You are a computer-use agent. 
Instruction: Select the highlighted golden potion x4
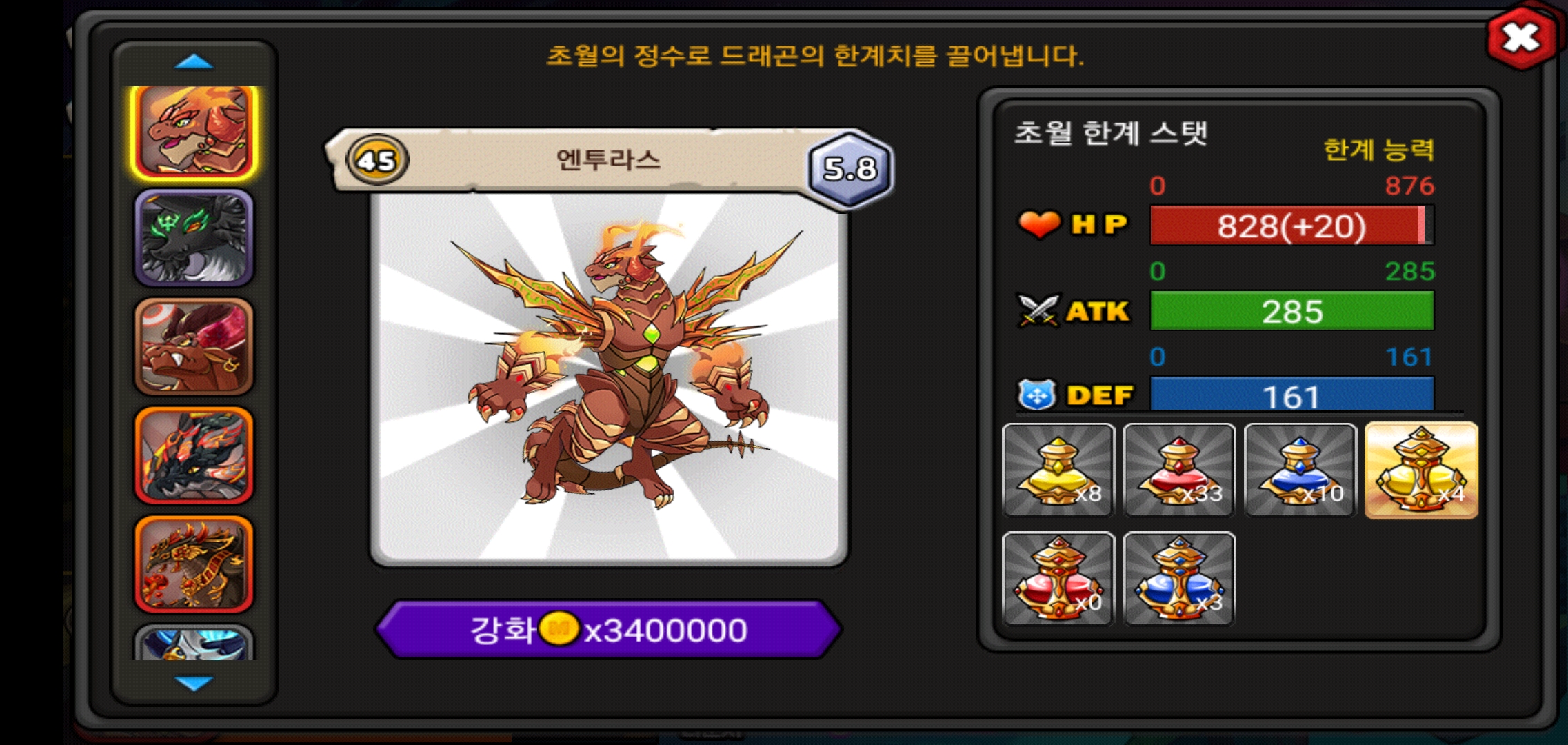point(1421,470)
